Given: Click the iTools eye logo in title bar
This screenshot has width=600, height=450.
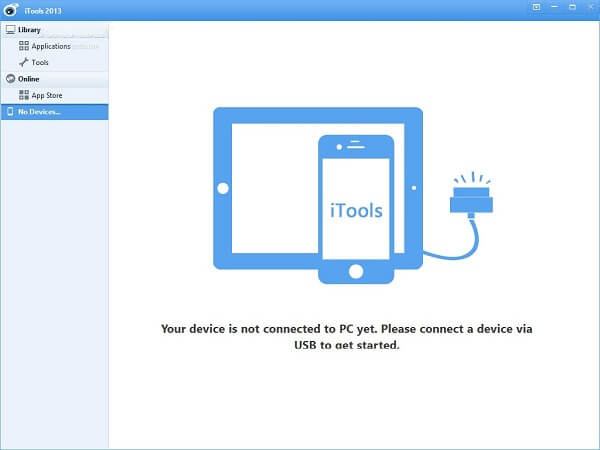Looking at the screenshot, I should coord(11,10).
